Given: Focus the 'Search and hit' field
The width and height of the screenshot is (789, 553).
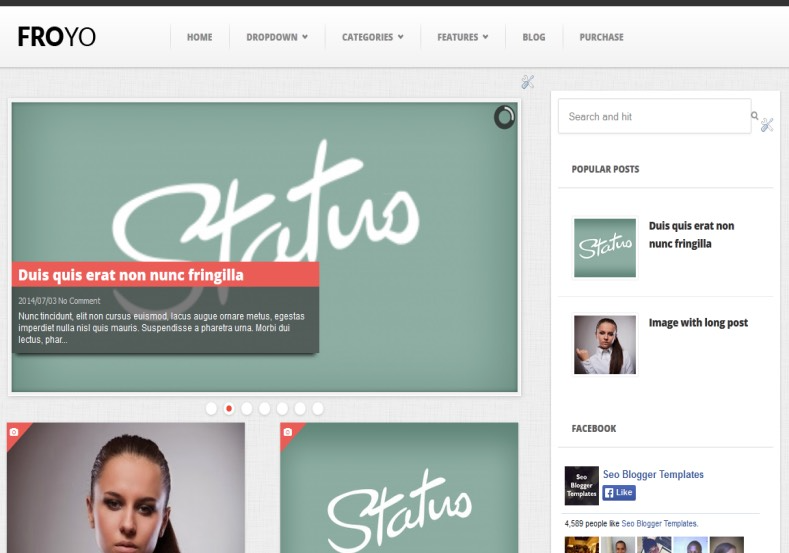Looking at the screenshot, I should click(x=655, y=116).
